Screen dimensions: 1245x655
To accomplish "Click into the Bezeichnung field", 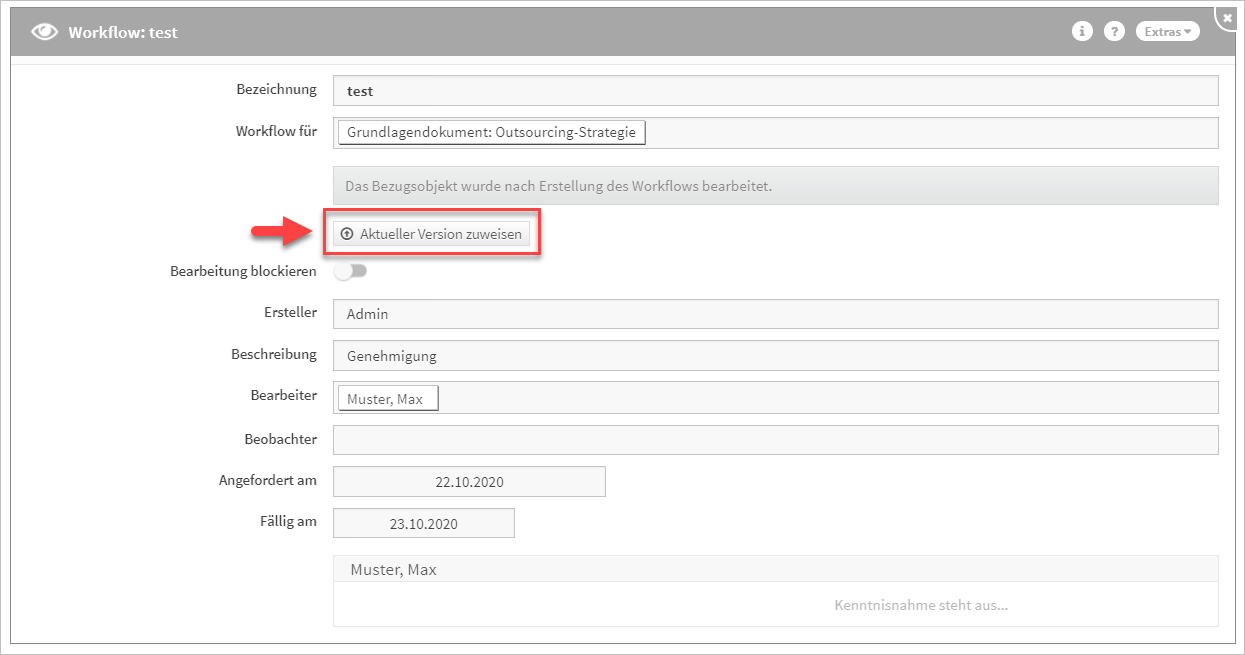I will 775,90.
